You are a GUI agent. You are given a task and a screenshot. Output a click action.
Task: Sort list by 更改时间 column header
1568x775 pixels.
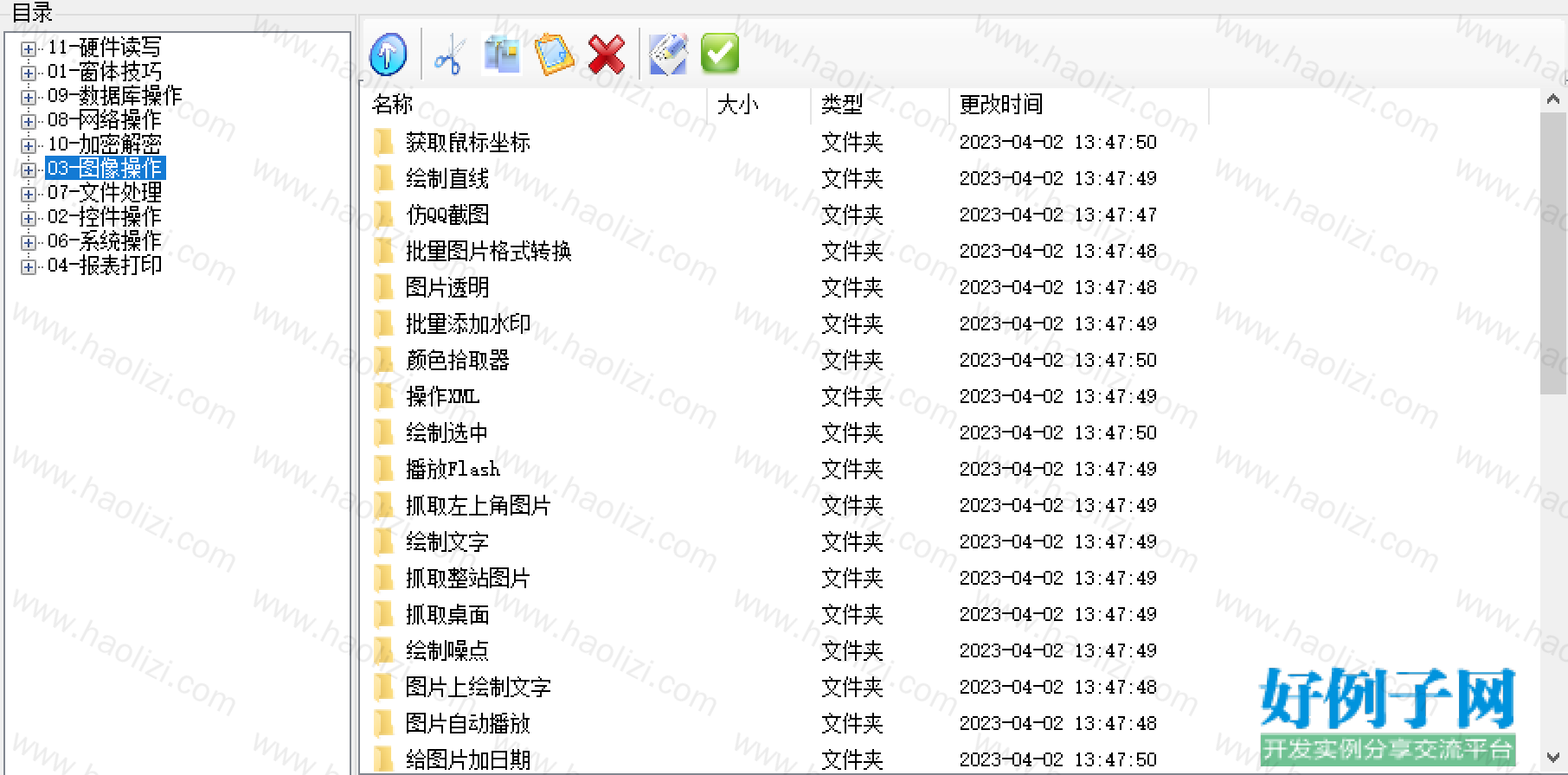[x=1079, y=105]
